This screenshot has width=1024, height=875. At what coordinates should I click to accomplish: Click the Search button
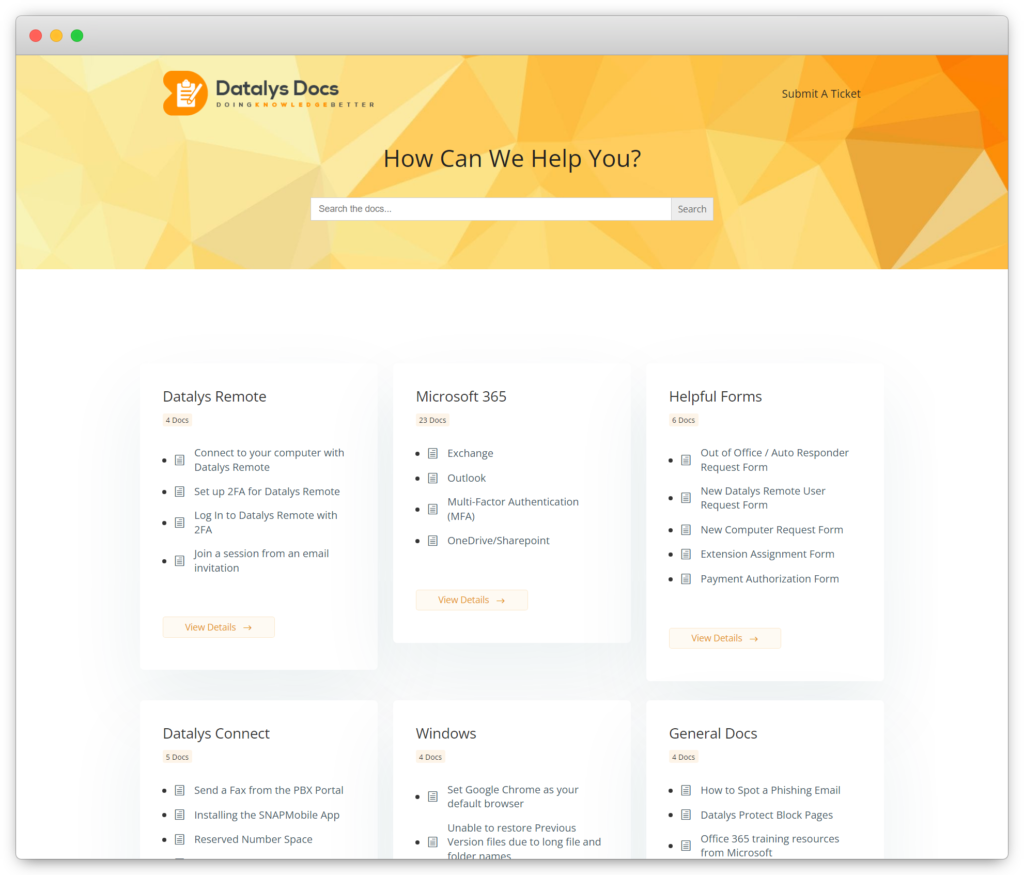[x=691, y=208]
